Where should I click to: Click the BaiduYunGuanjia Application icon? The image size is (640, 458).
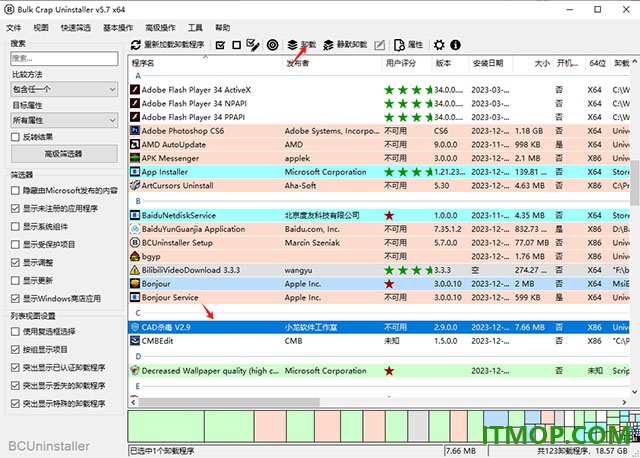click(x=135, y=229)
